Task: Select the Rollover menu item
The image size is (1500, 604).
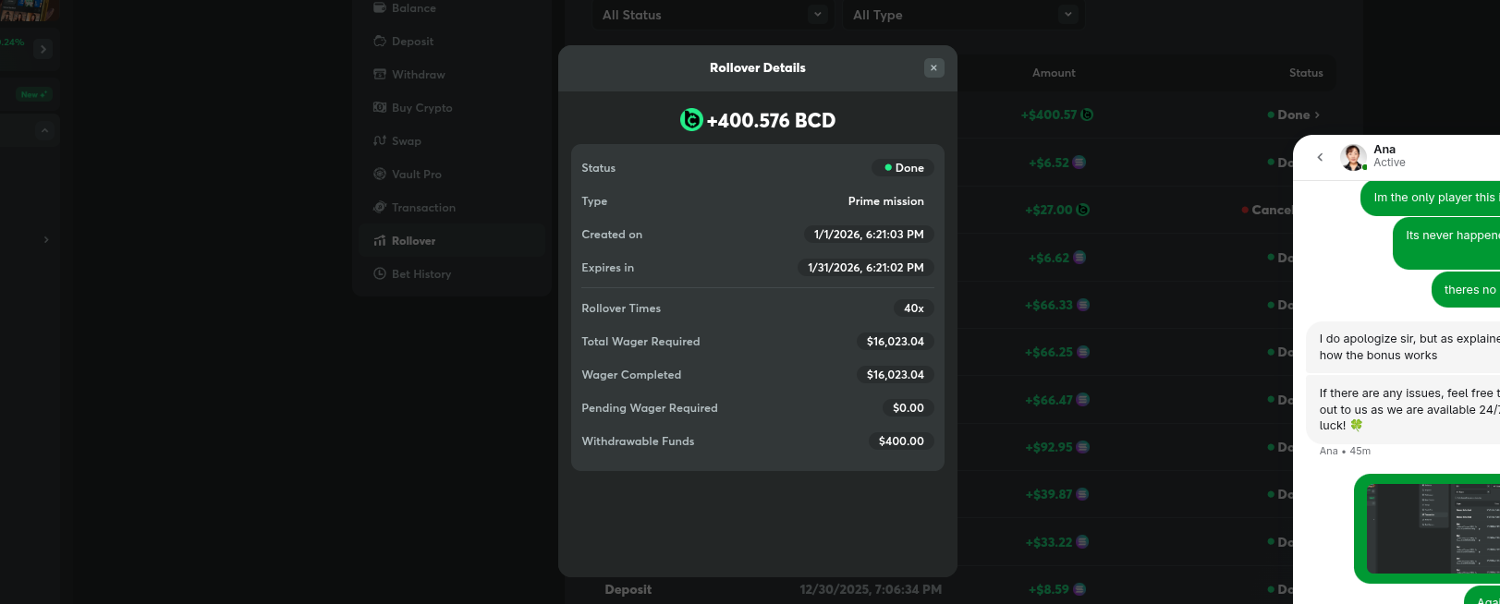Action: coord(413,241)
